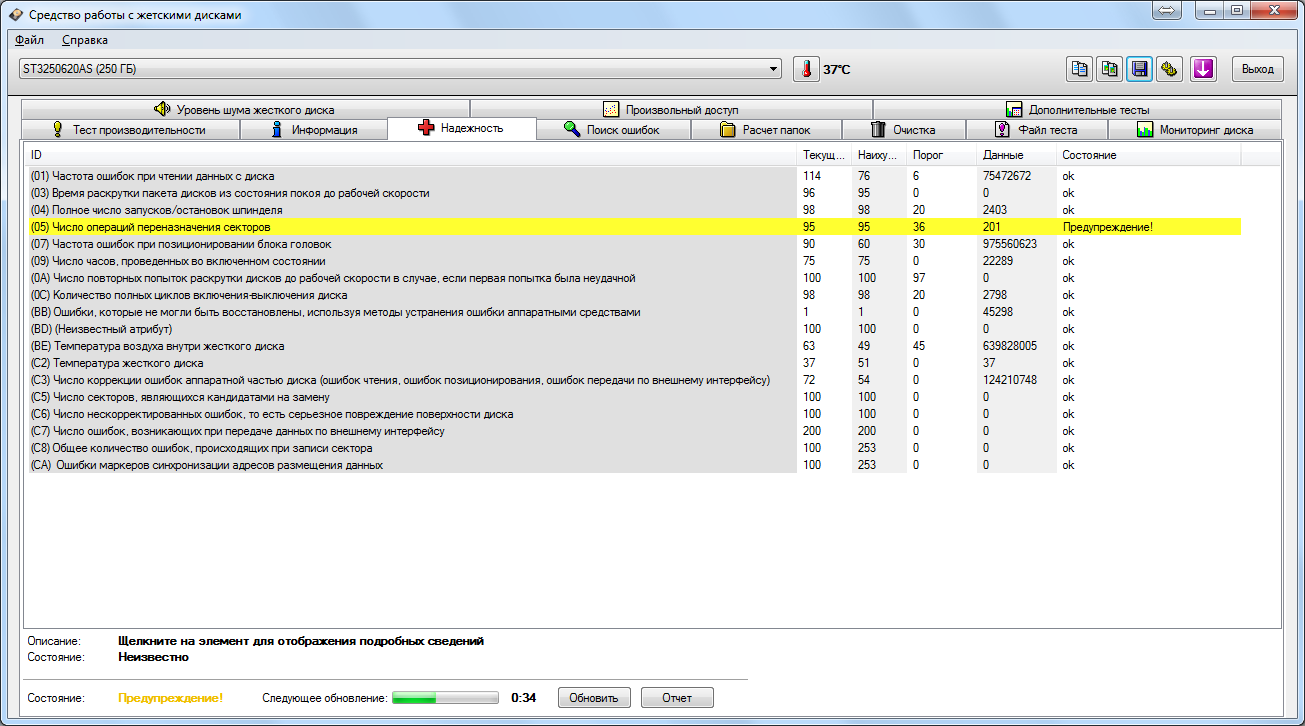Select row (C5) Число секторов-кандидатов на замену
Viewport: 1305px width, 726px height.
(x=633, y=397)
